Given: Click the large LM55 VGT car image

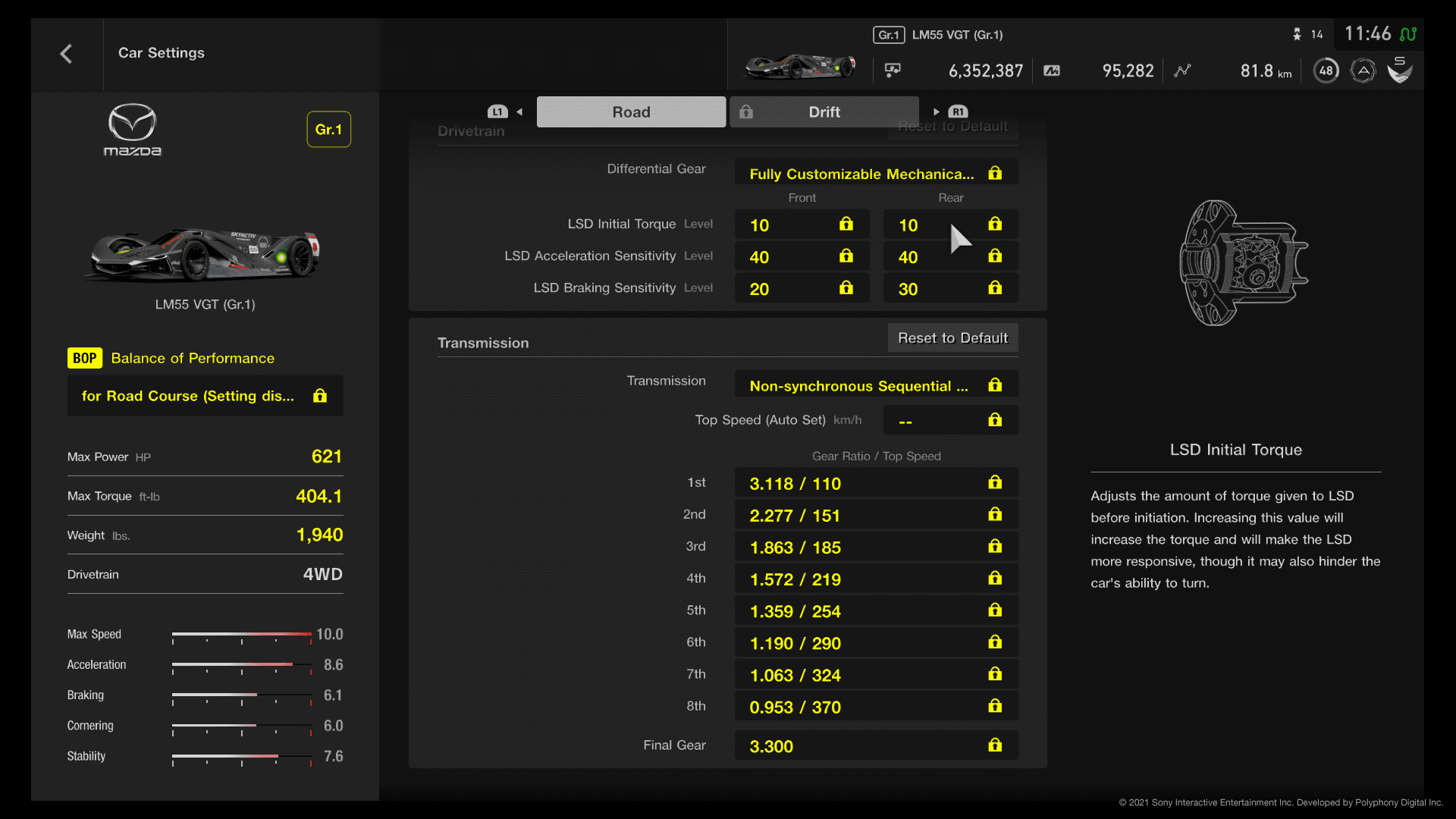Looking at the screenshot, I should pos(205,254).
